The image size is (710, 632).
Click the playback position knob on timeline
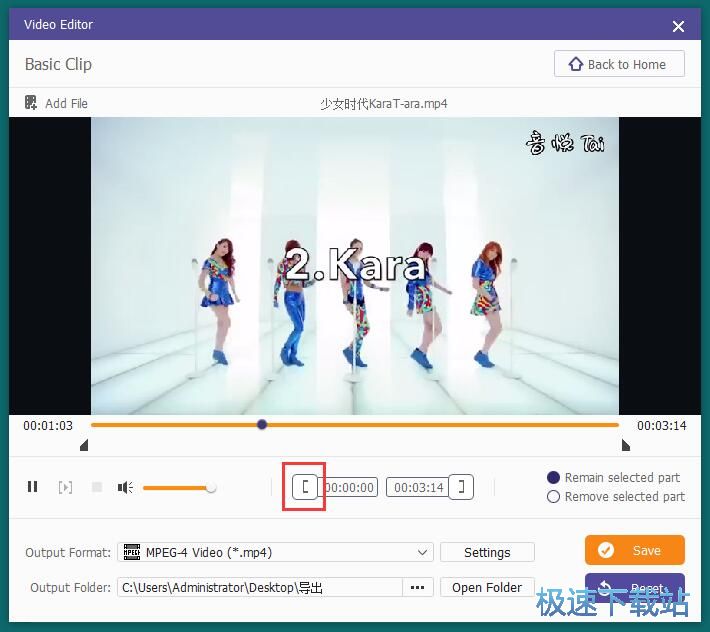click(262, 424)
